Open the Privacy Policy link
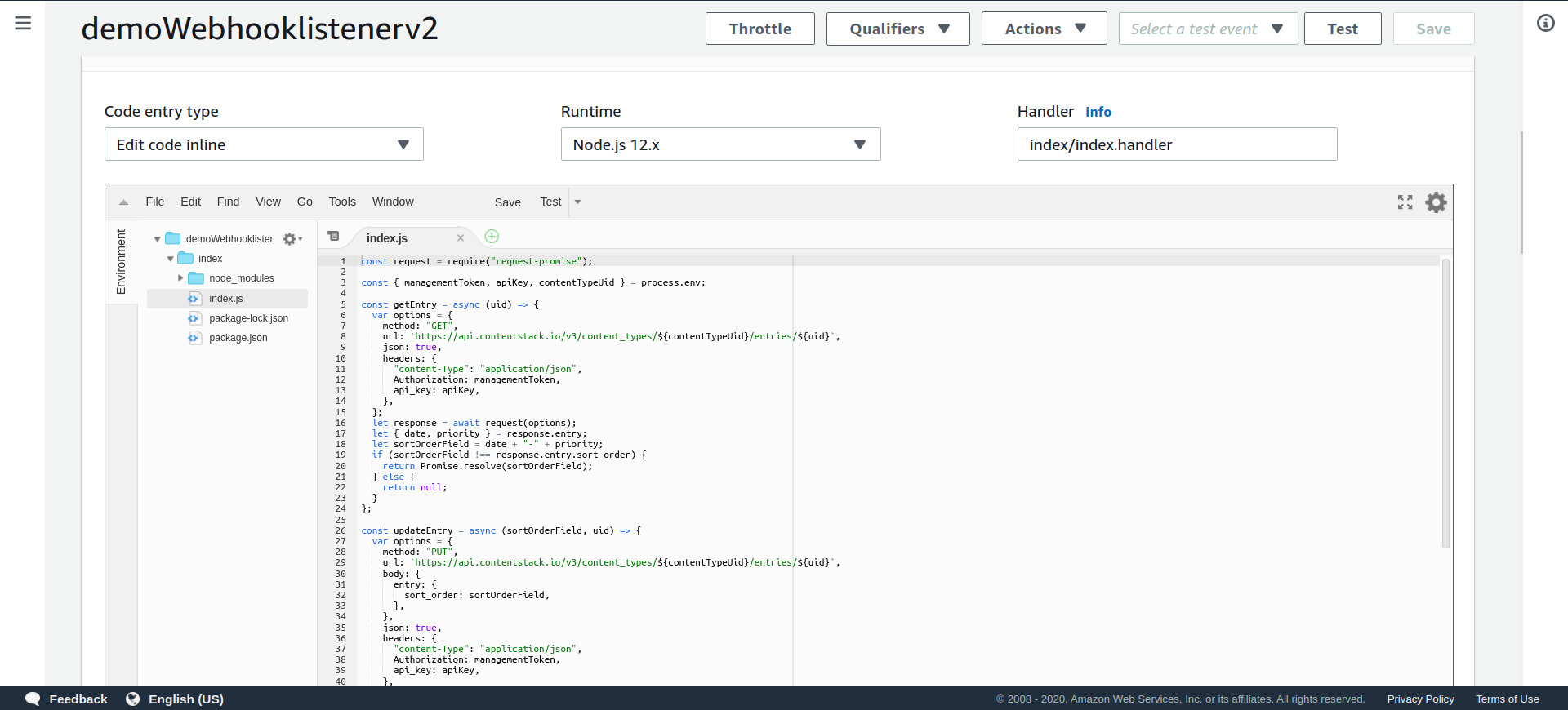Image resolution: width=1568 pixels, height=710 pixels. tap(1420, 699)
